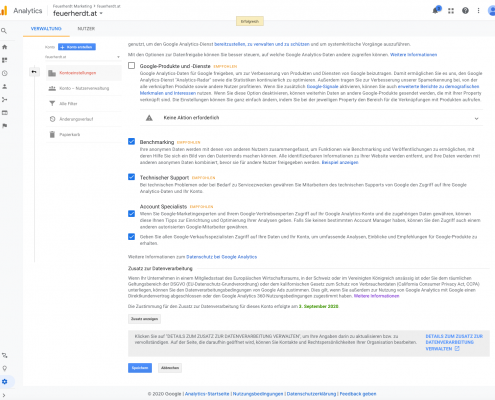Image resolution: width=495 pixels, height=400 pixels.
Task: Click the Nutzerverwaltung people icon
Action: [x=52, y=88]
